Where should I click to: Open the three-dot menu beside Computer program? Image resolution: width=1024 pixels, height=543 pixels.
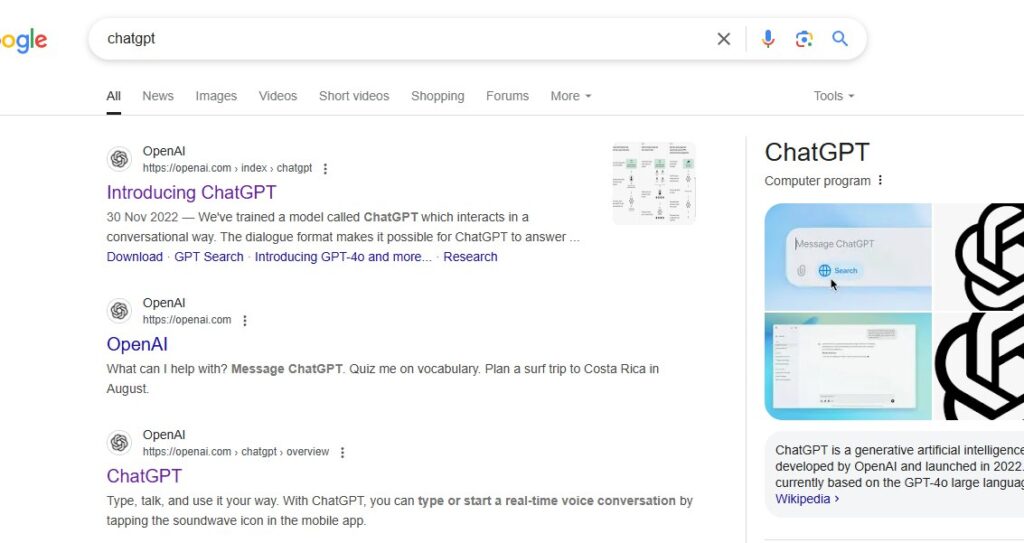tap(880, 180)
